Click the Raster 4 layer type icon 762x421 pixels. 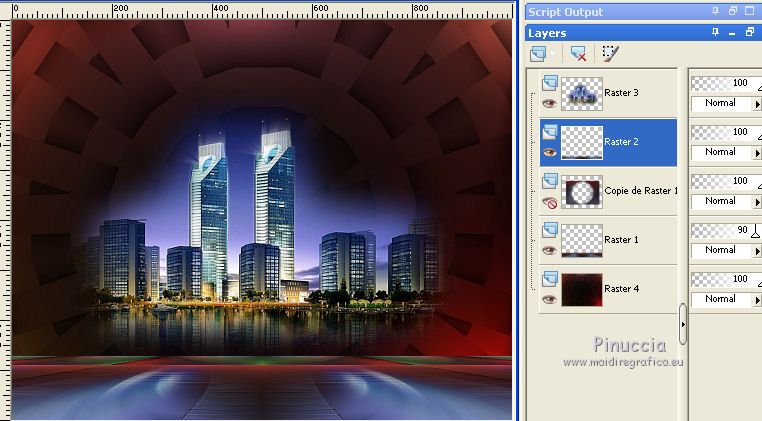[550, 280]
